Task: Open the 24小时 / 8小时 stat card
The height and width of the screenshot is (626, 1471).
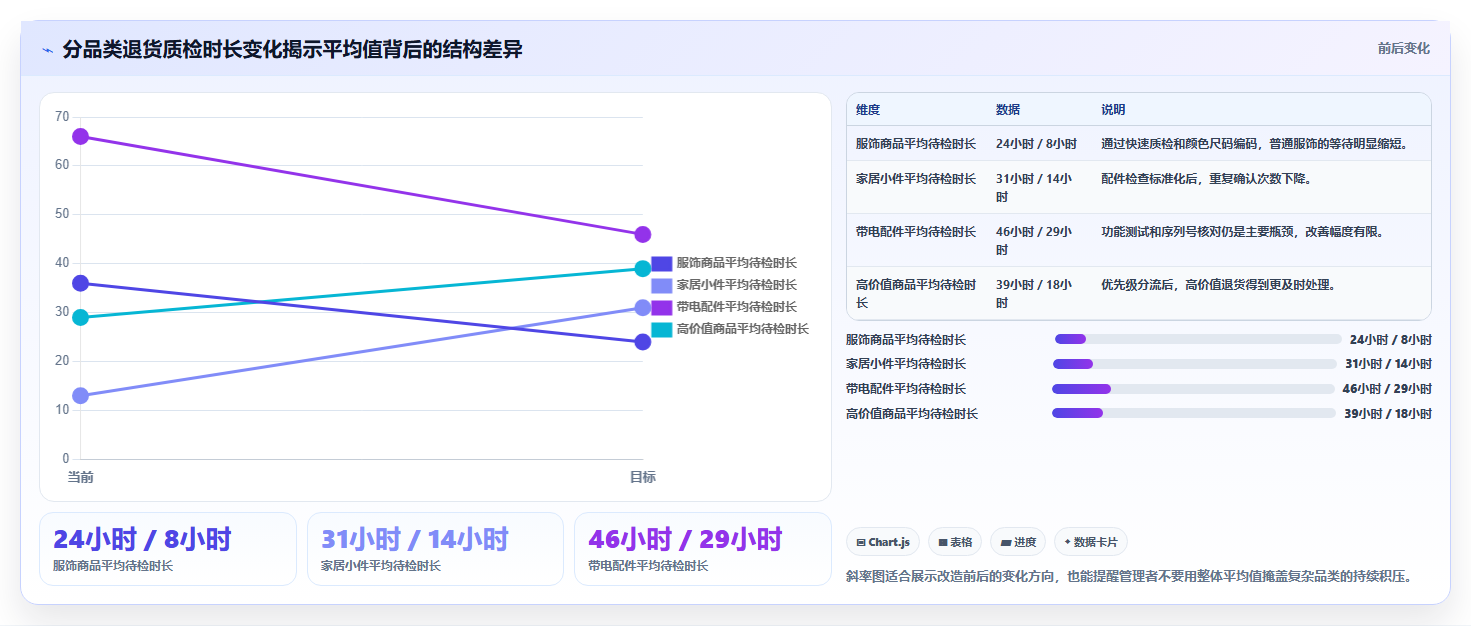Action: (x=168, y=549)
